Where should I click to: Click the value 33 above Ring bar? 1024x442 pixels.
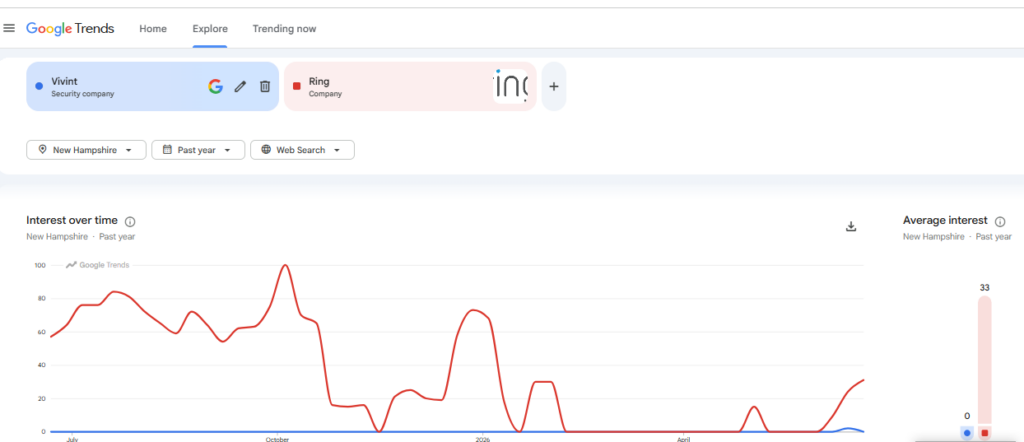[984, 287]
